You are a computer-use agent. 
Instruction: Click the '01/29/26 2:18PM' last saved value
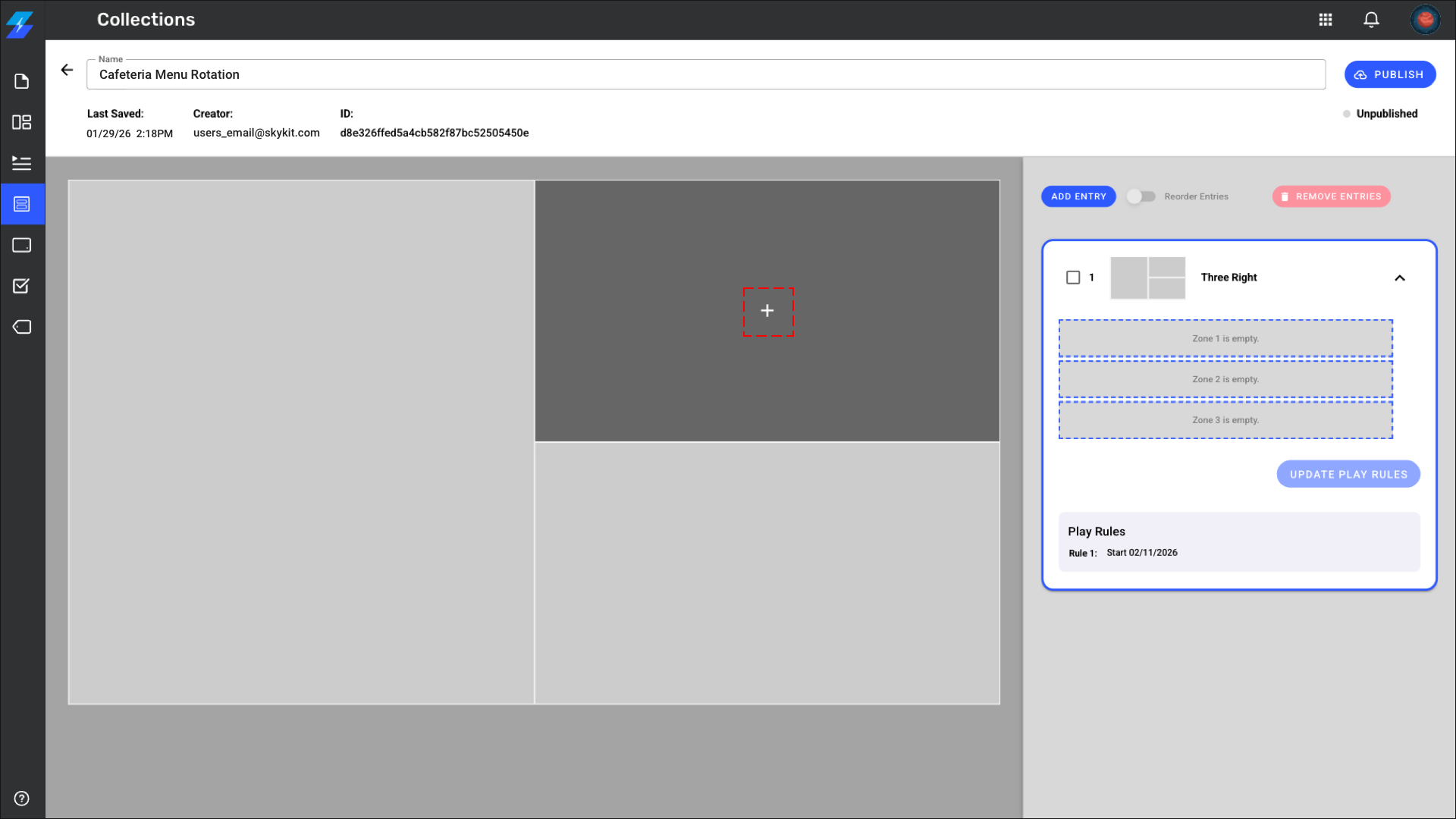pos(130,133)
